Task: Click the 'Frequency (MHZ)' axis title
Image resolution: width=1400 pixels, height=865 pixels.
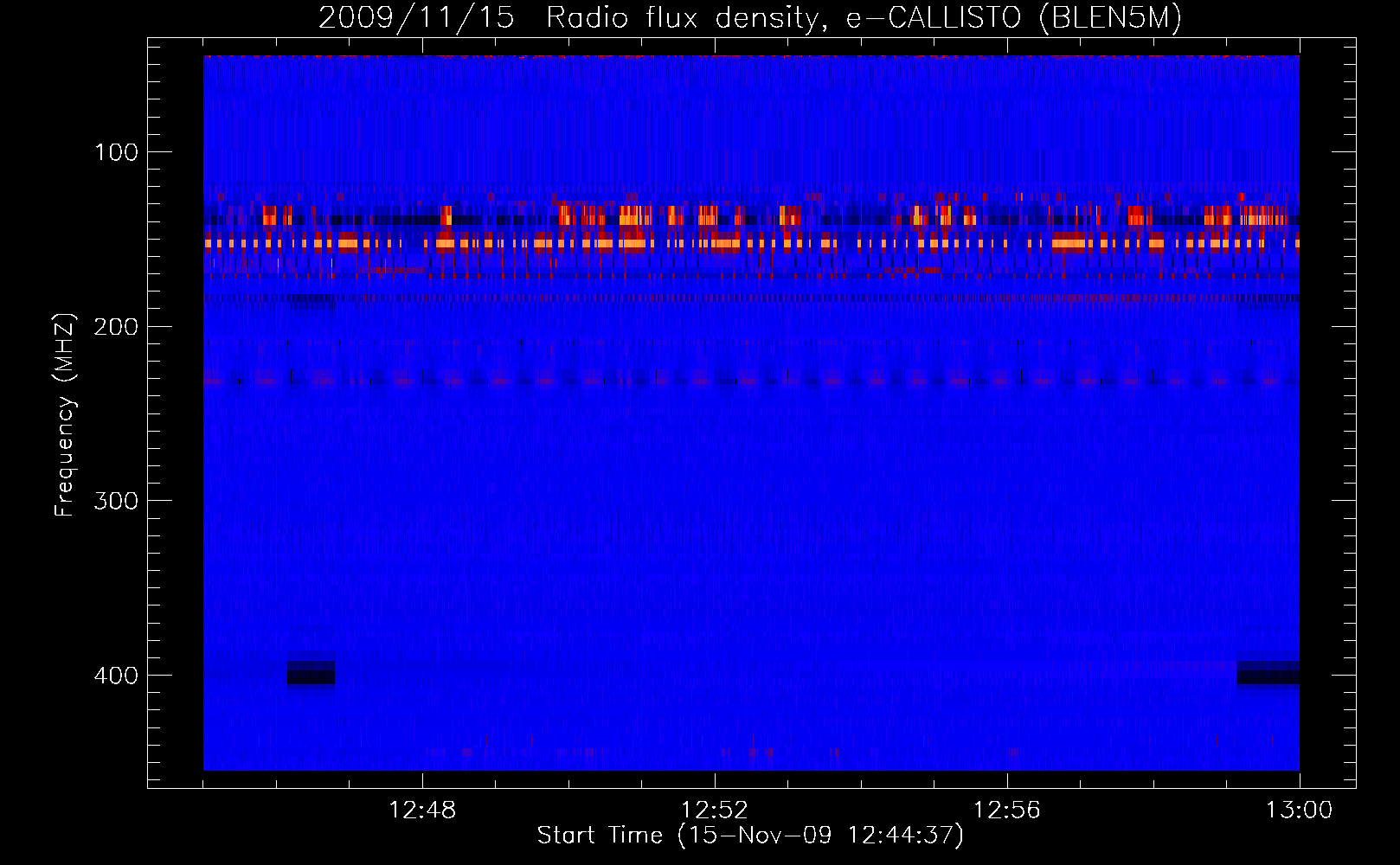Action: 65,414
